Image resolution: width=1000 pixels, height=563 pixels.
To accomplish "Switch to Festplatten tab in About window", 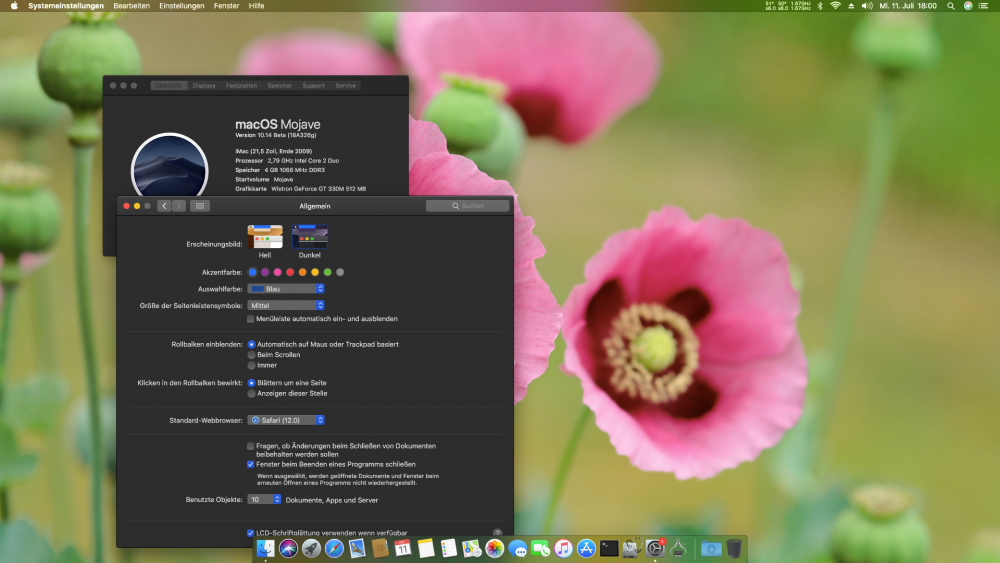I will (241, 85).
